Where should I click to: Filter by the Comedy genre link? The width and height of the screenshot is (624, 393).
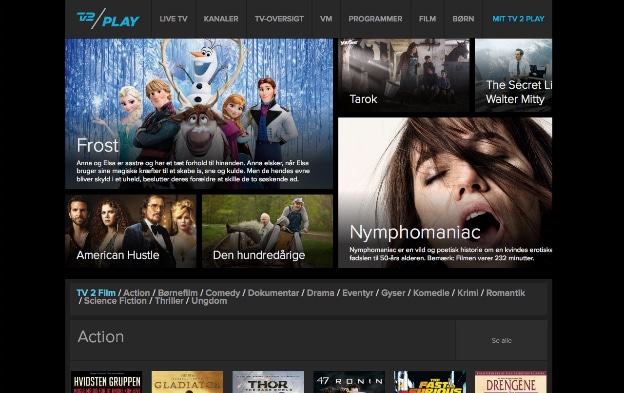pos(222,293)
